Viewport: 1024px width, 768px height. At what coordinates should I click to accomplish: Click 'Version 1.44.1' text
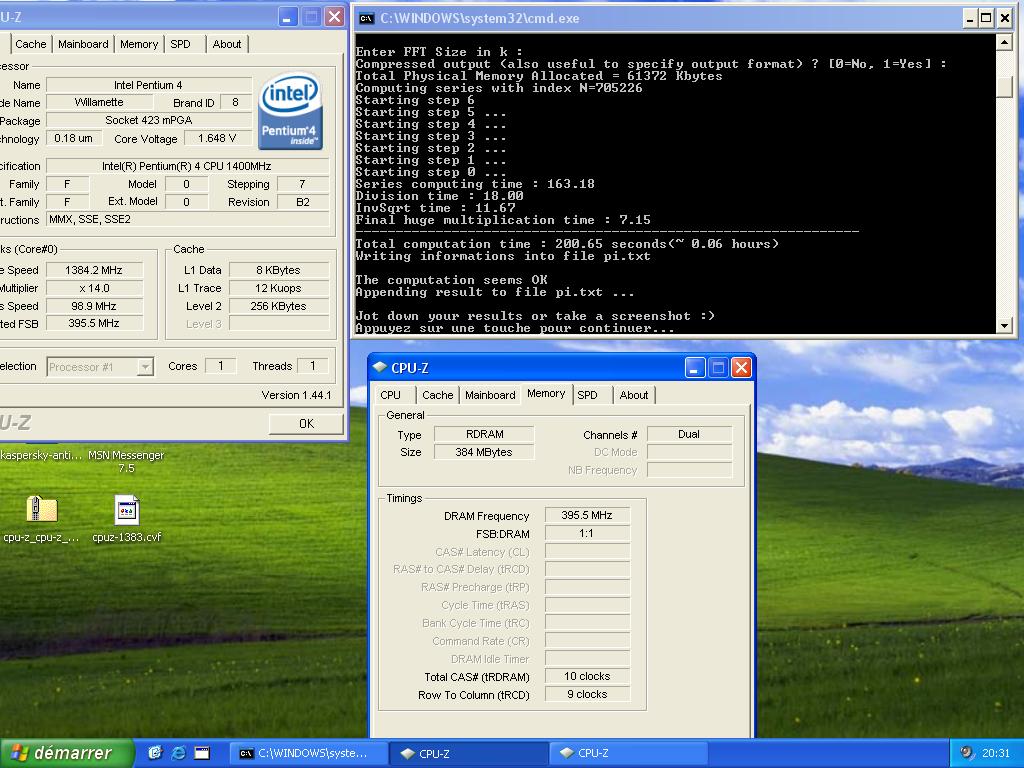point(296,395)
